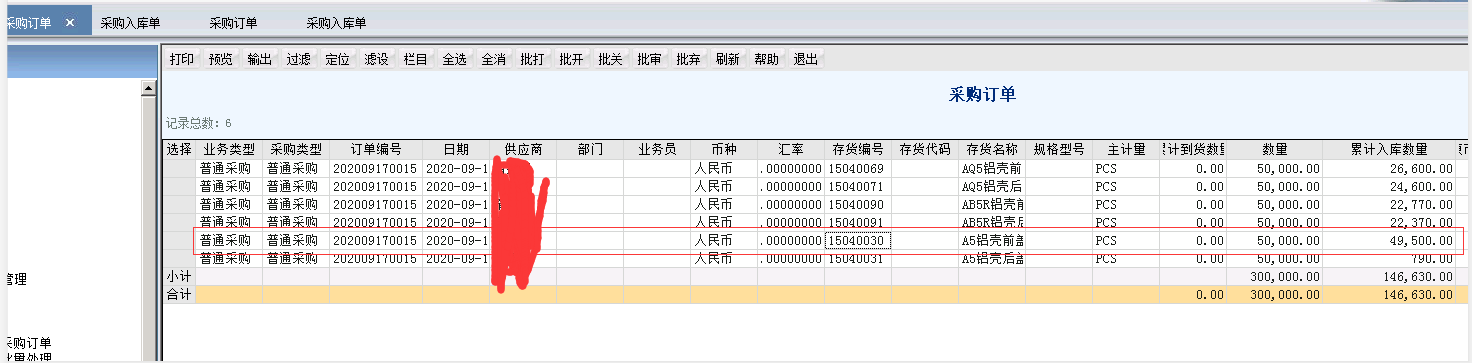Refresh the list with 刷新
1472x363 pixels.
click(728, 60)
